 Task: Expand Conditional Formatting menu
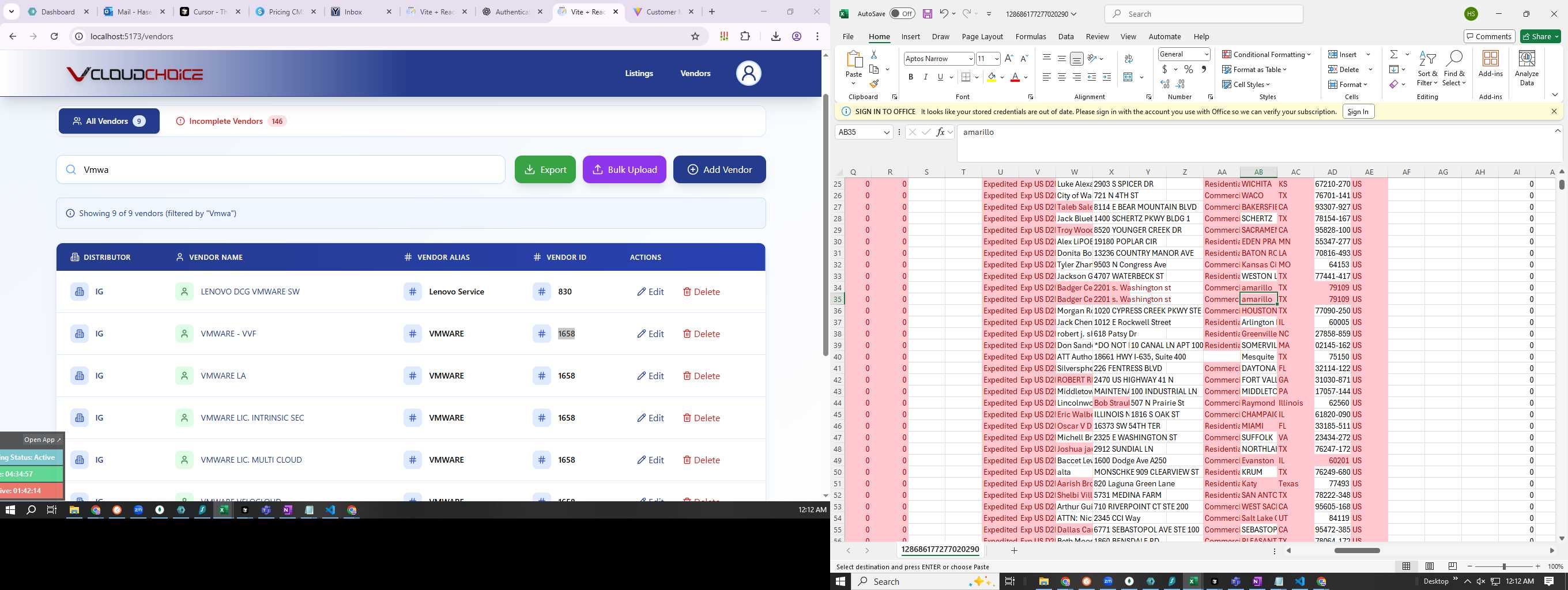tap(1266, 54)
